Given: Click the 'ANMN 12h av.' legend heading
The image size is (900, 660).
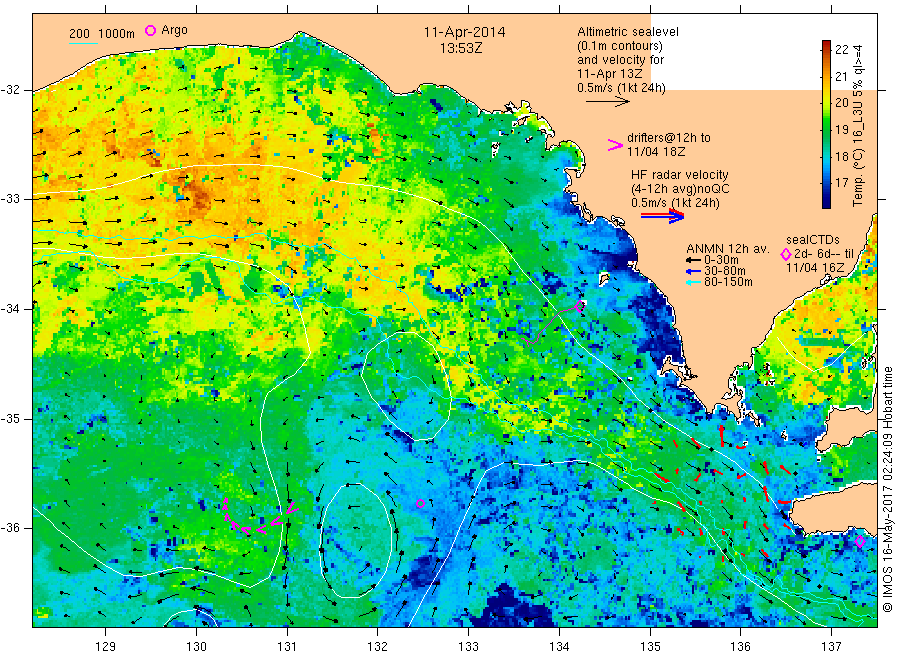Looking at the screenshot, I should click(x=727, y=249).
